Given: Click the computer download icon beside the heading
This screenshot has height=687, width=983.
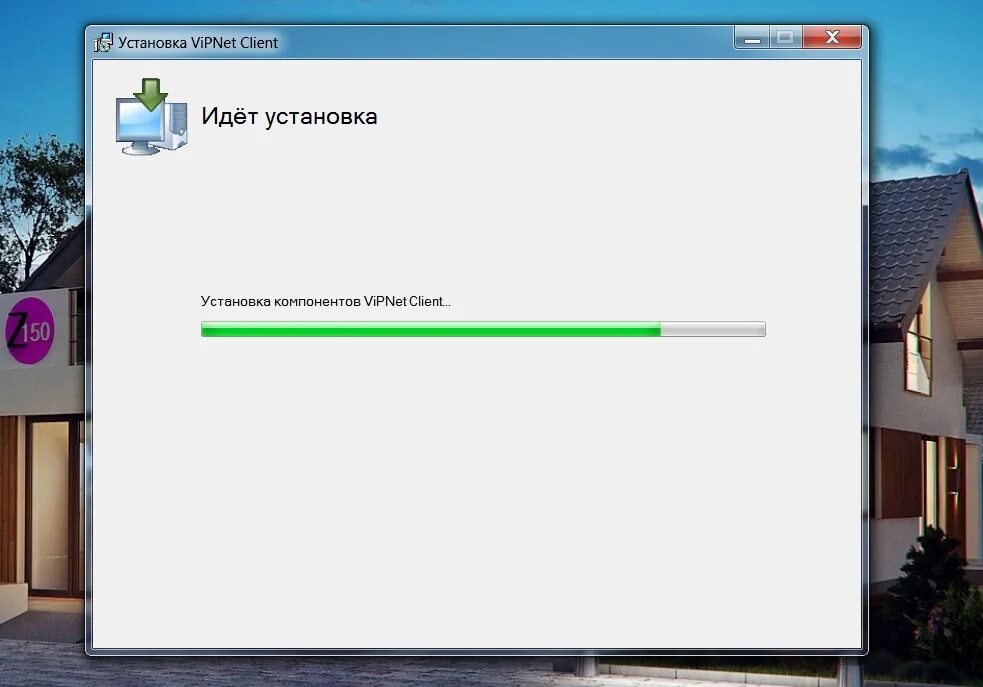Looking at the screenshot, I should tap(152, 117).
